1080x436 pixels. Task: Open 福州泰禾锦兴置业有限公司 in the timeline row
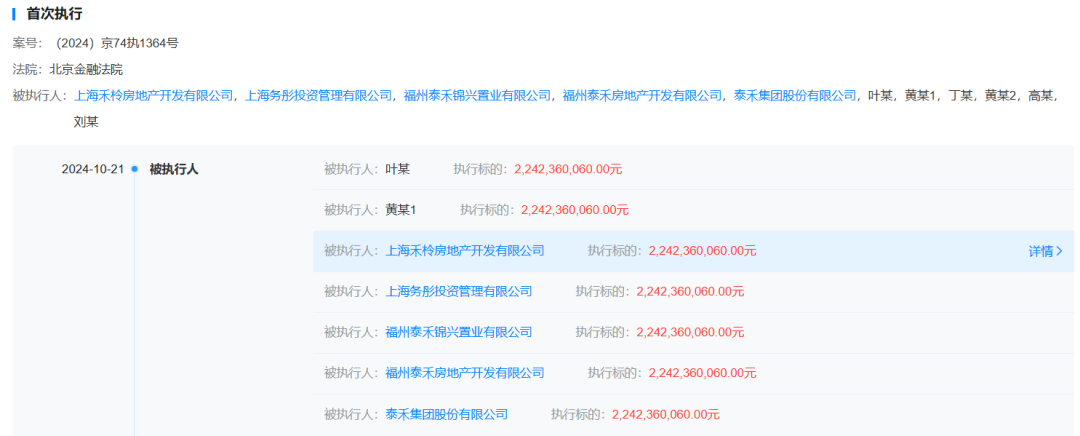pyautogui.click(x=459, y=332)
